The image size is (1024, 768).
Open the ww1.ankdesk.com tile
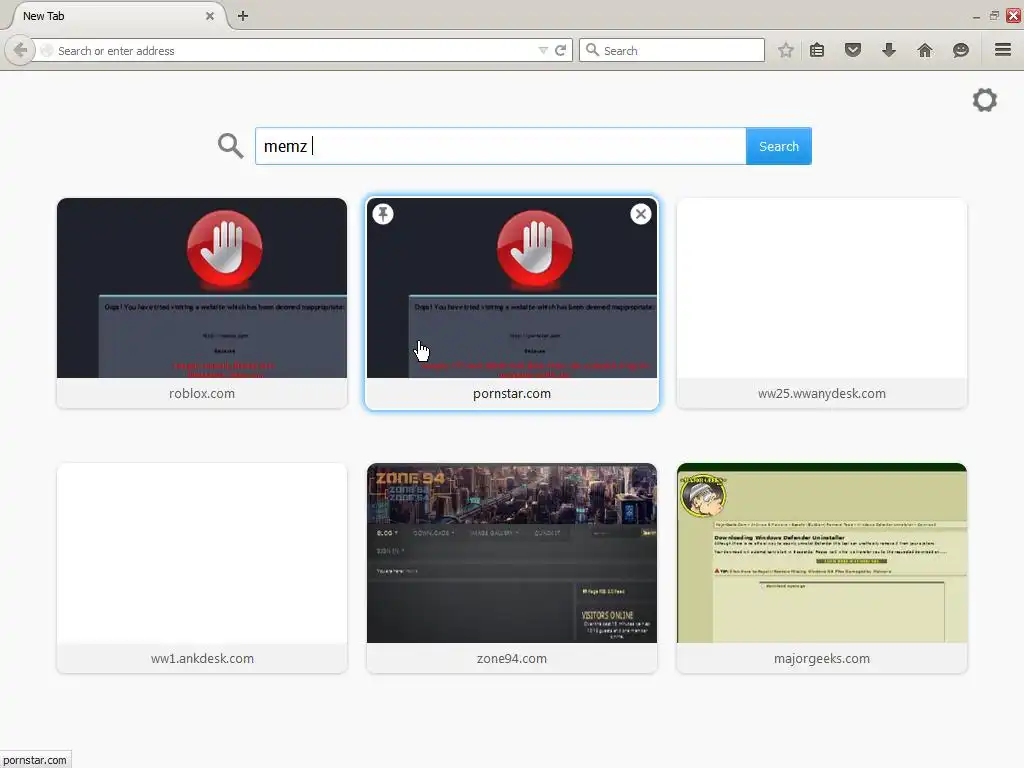pos(202,568)
